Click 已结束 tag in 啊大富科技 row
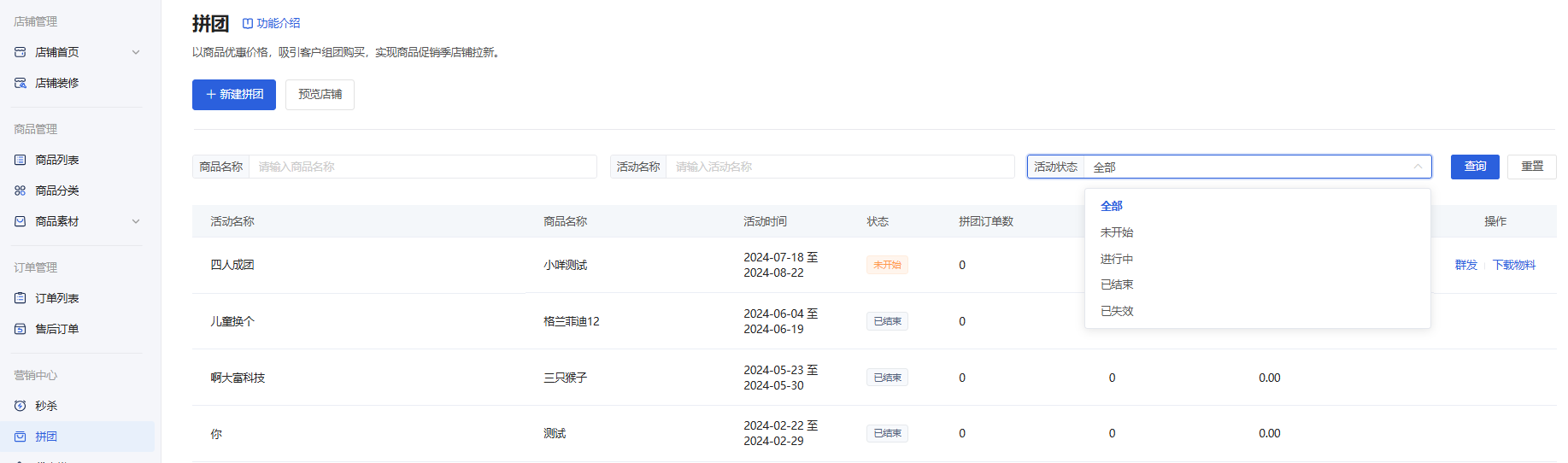1568x463 pixels. coord(887,378)
